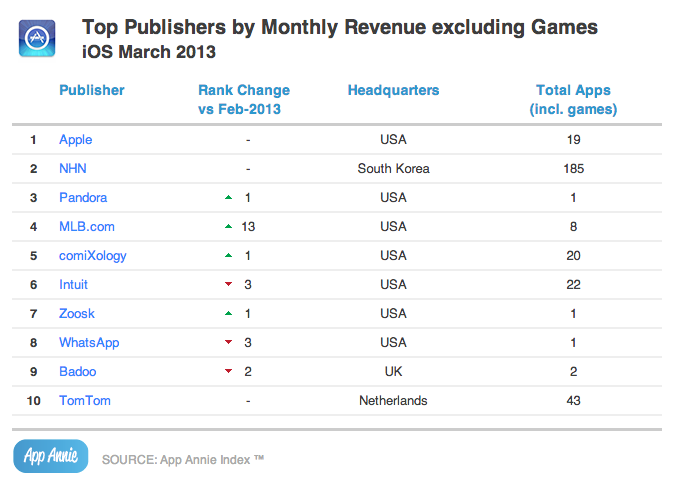Click the green up arrow in Zoosk row
689x487 pixels.
(x=228, y=313)
